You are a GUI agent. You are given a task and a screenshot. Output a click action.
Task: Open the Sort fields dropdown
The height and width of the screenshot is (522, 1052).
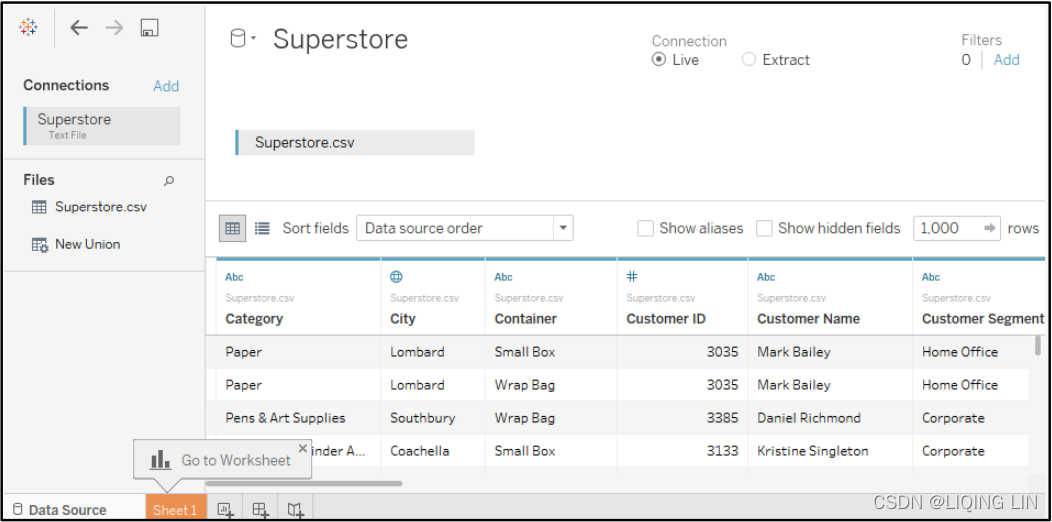pos(465,228)
